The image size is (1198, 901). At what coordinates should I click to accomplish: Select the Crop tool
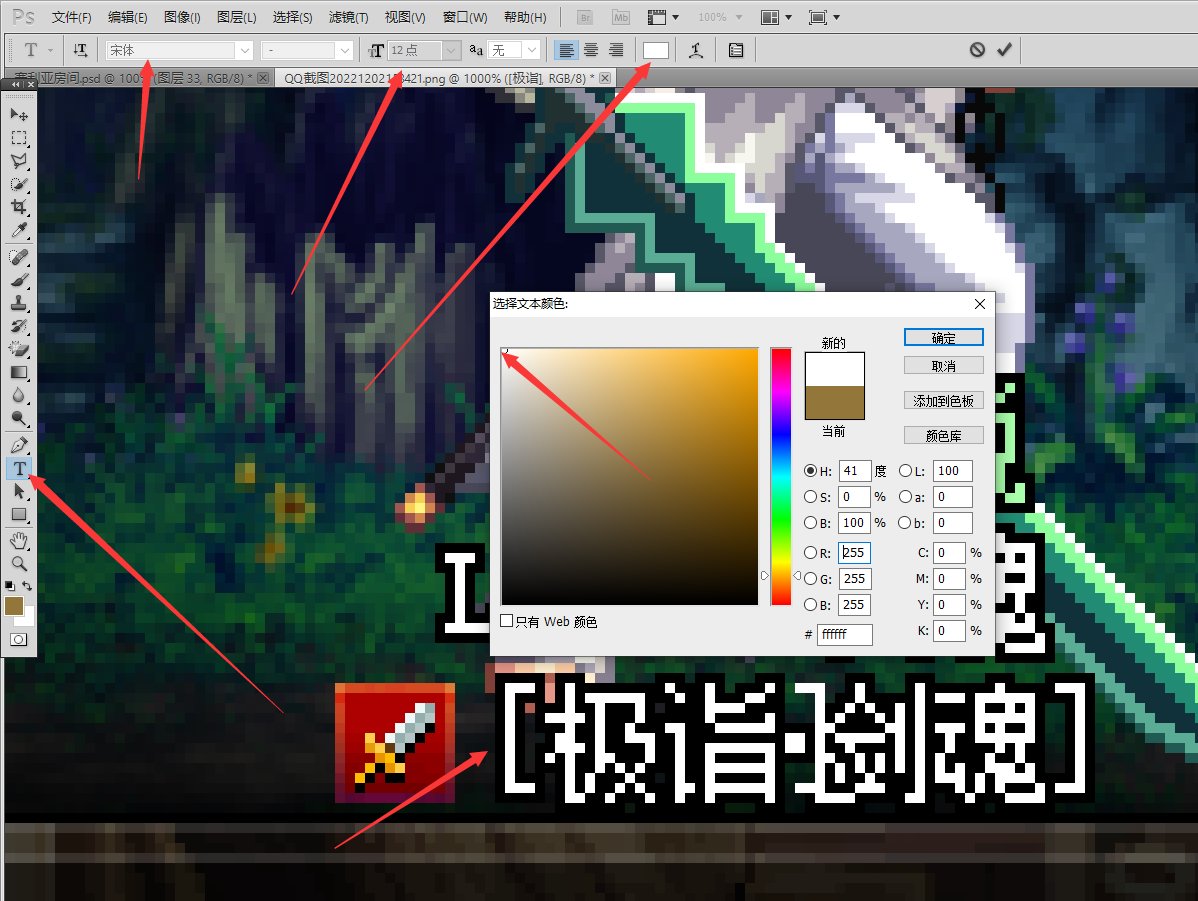pos(19,207)
